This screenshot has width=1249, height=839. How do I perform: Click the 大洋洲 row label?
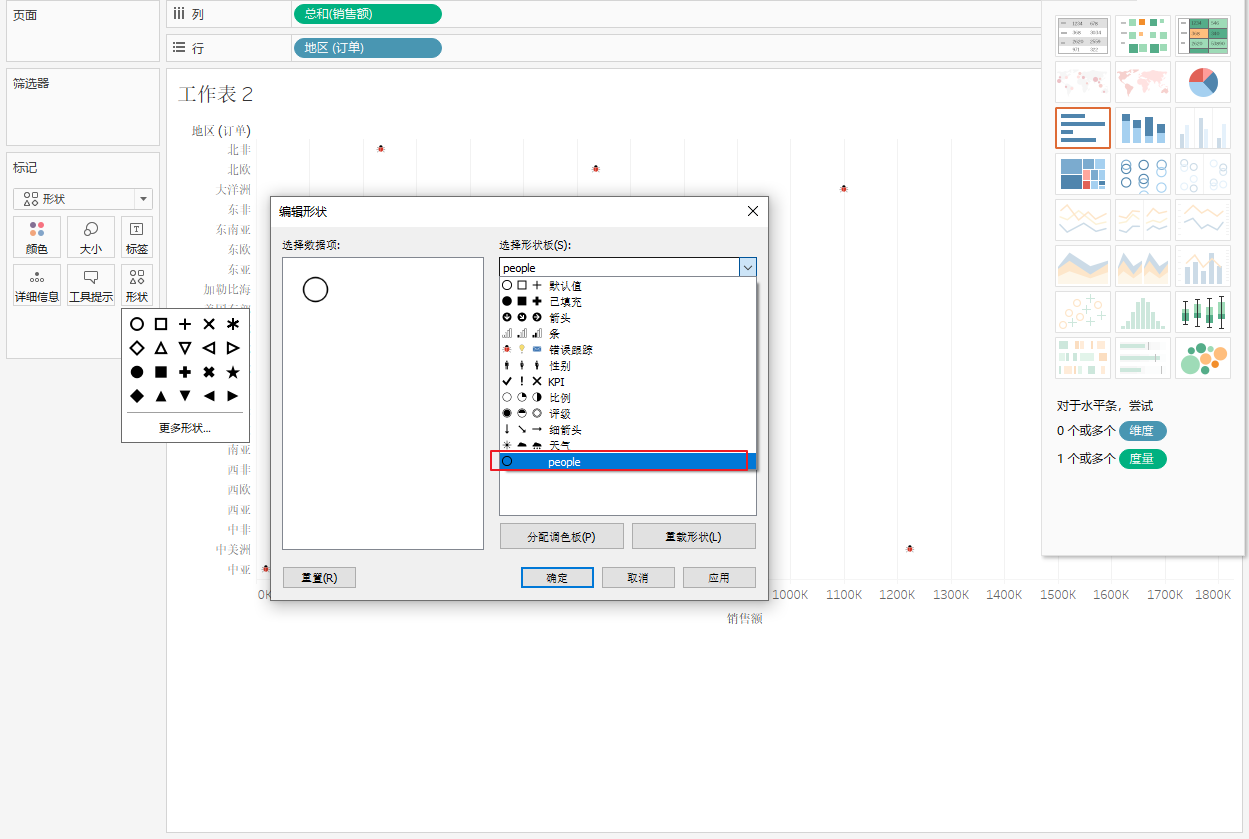(x=233, y=189)
